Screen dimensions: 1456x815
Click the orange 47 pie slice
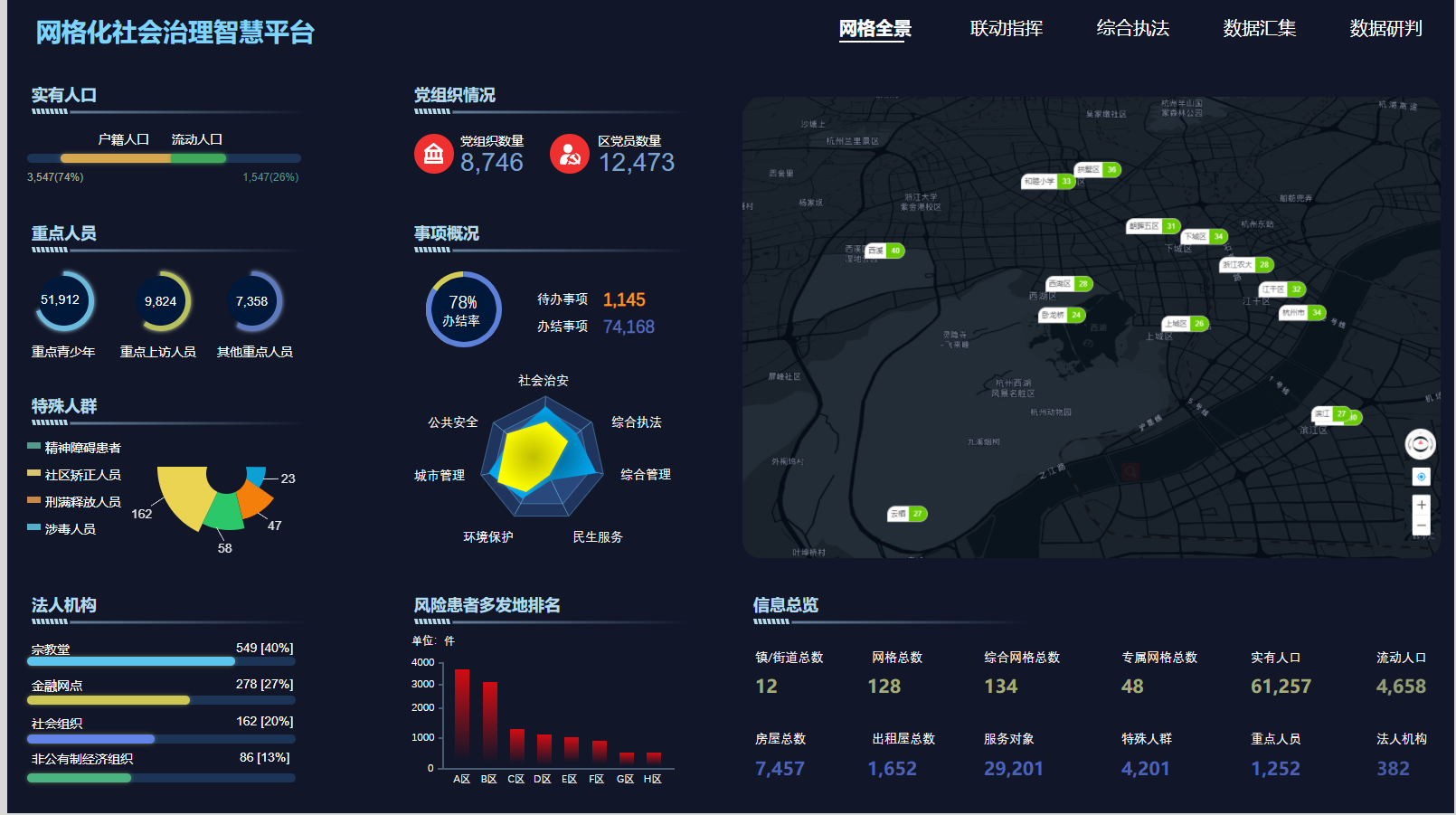[253, 498]
